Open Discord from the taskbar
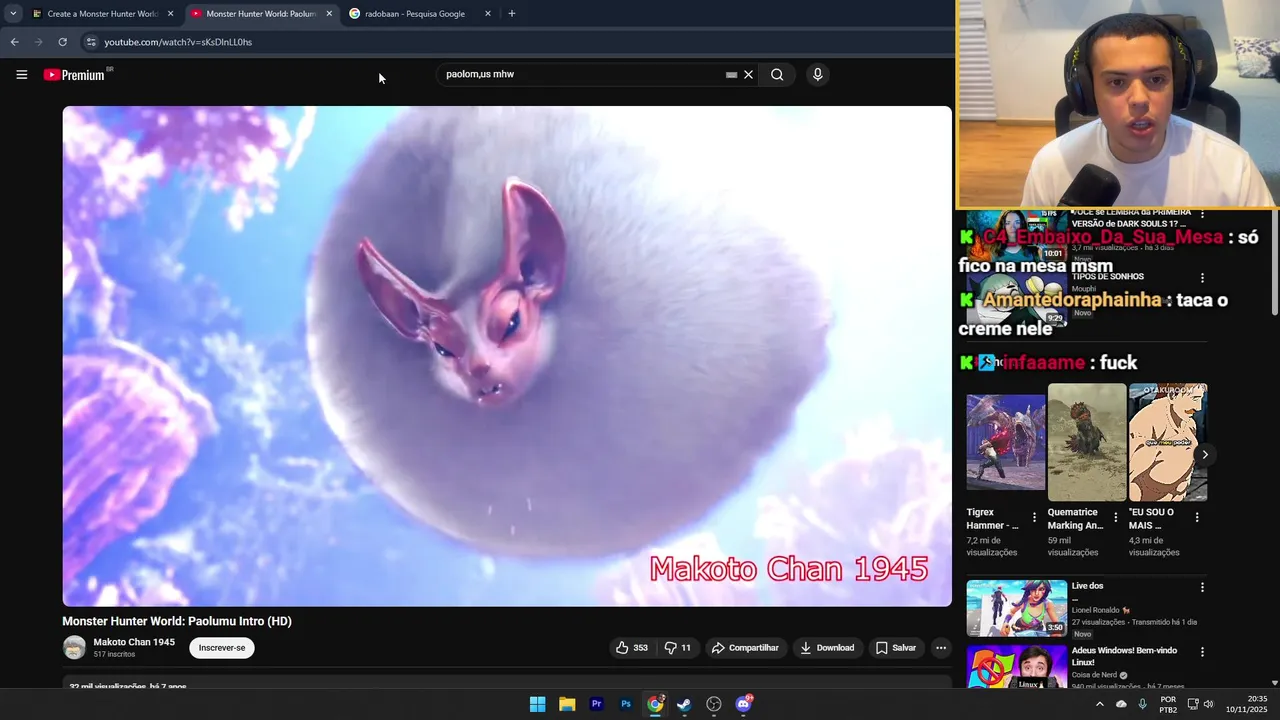The width and height of the screenshot is (1280, 720). pos(744,704)
